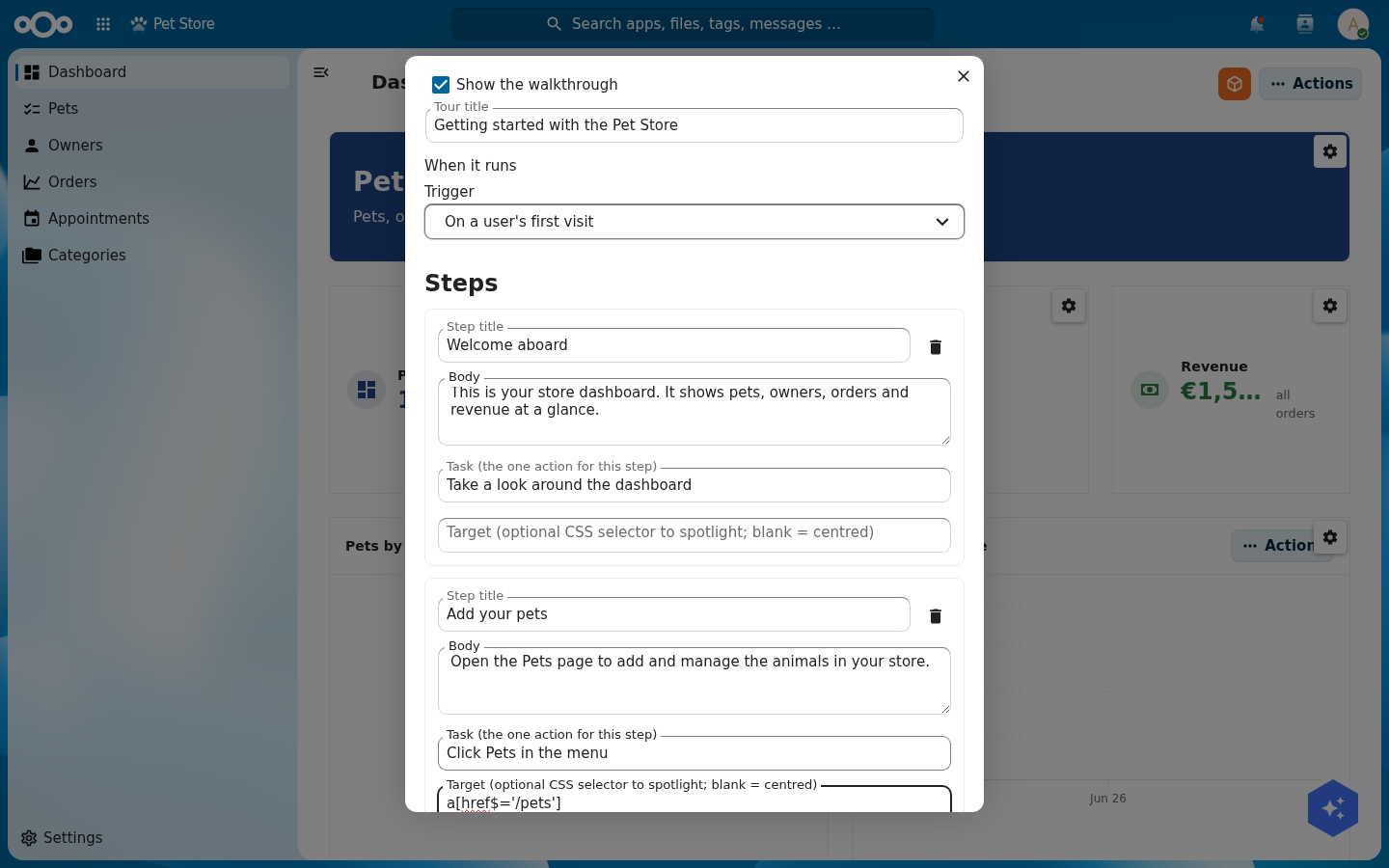Click the Nextcloud logo

43,24
